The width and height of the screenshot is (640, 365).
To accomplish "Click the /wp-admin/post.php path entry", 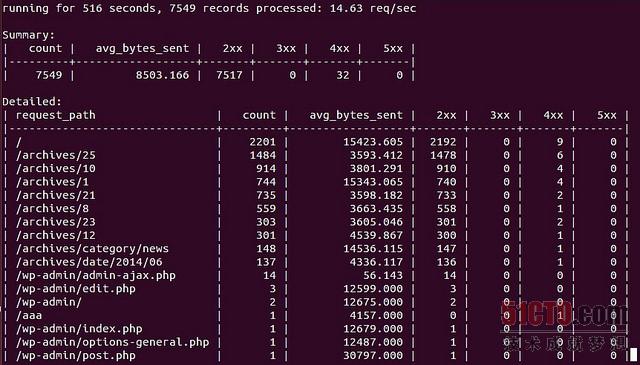I will [x=76, y=356].
